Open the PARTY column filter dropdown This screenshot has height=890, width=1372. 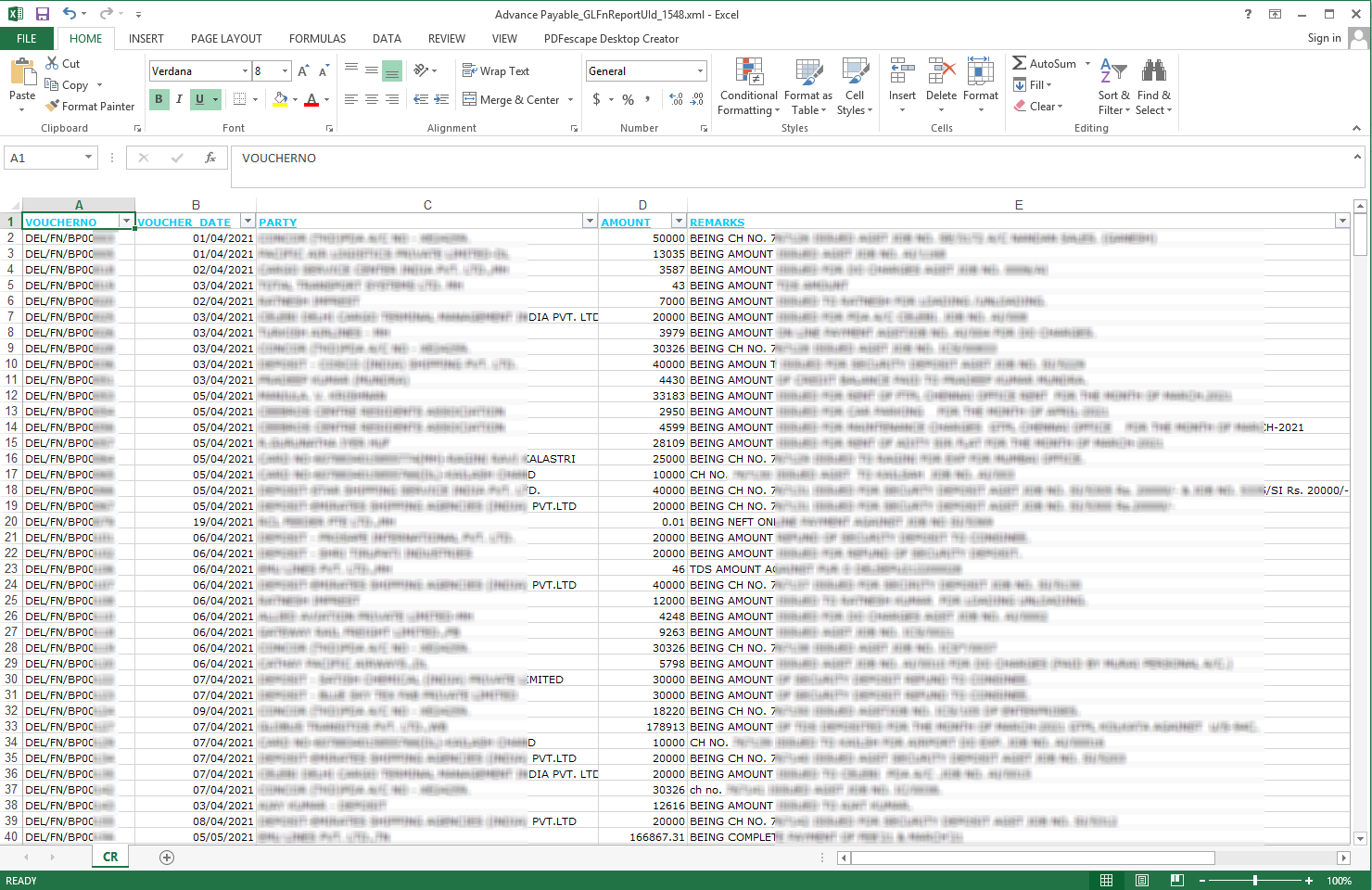pyautogui.click(x=590, y=222)
